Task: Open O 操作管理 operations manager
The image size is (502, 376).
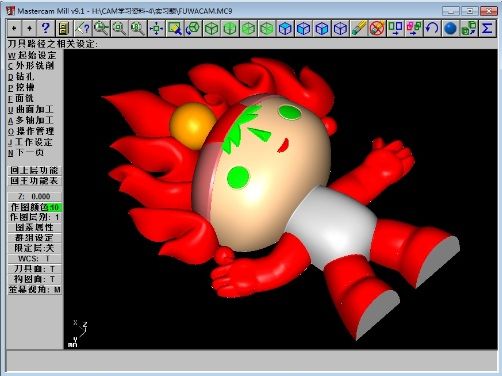Action: click(x=31, y=131)
